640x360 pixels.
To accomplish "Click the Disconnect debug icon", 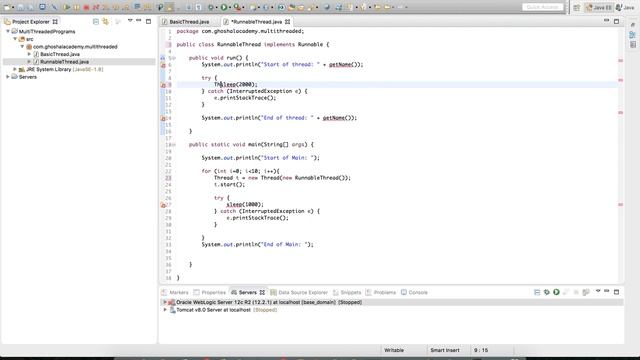I will tap(96, 7).
